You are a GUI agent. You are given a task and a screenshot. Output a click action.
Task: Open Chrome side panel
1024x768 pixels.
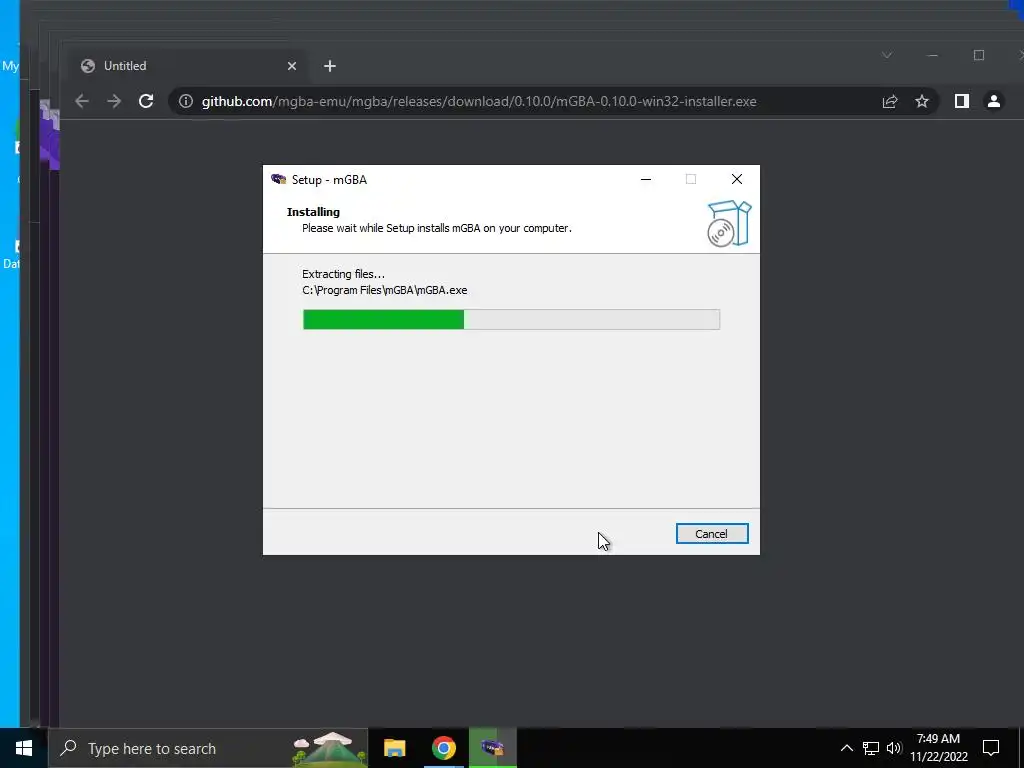point(961,101)
